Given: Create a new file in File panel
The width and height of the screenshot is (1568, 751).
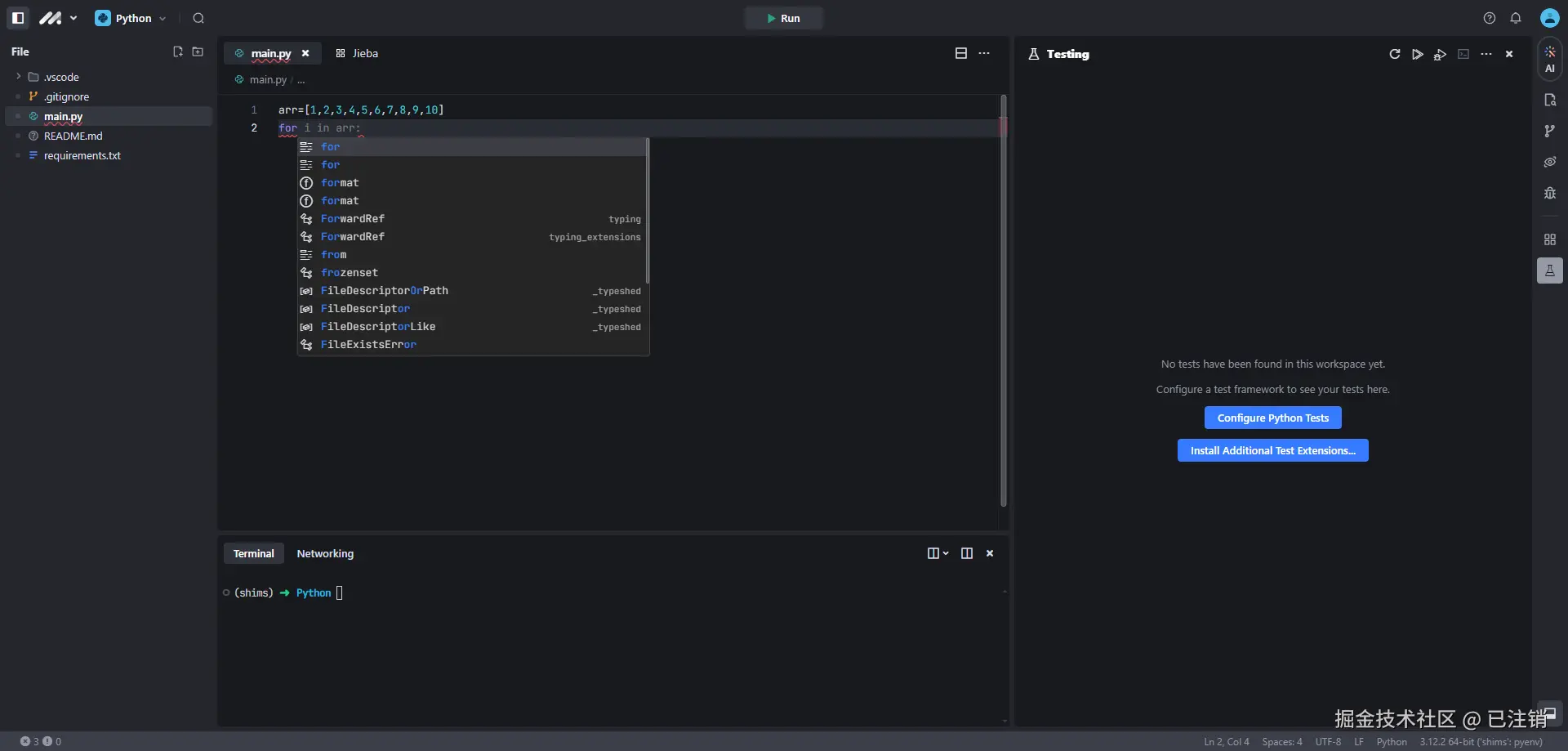Looking at the screenshot, I should tap(178, 51).
